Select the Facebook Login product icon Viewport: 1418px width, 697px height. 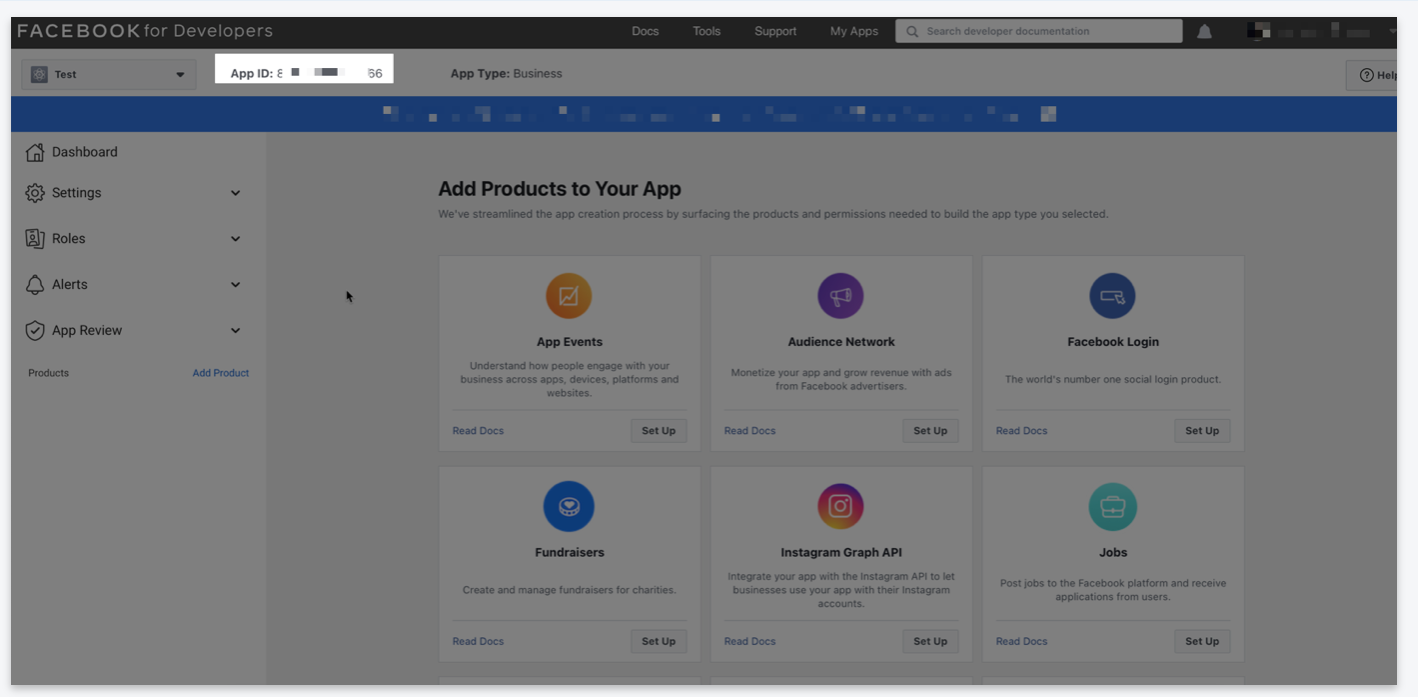(x=1112, y=295)
